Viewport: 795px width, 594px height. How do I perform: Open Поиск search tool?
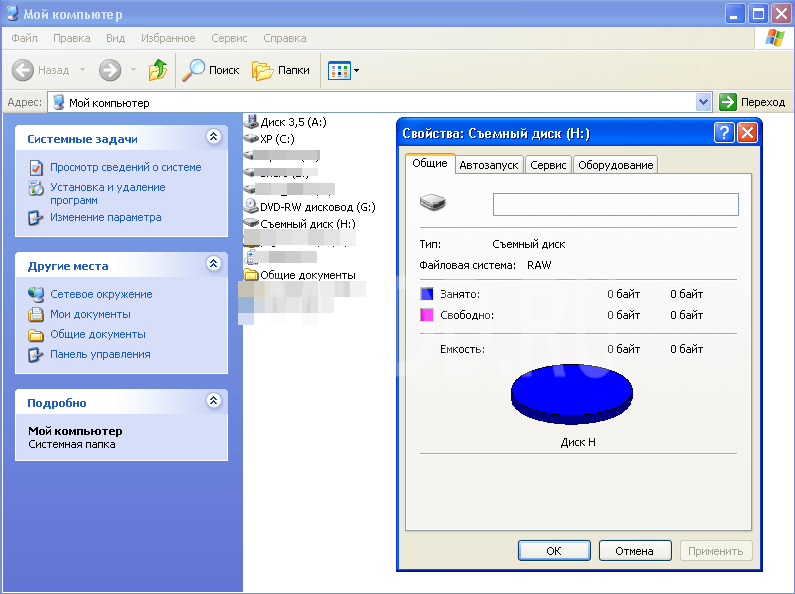210,70
